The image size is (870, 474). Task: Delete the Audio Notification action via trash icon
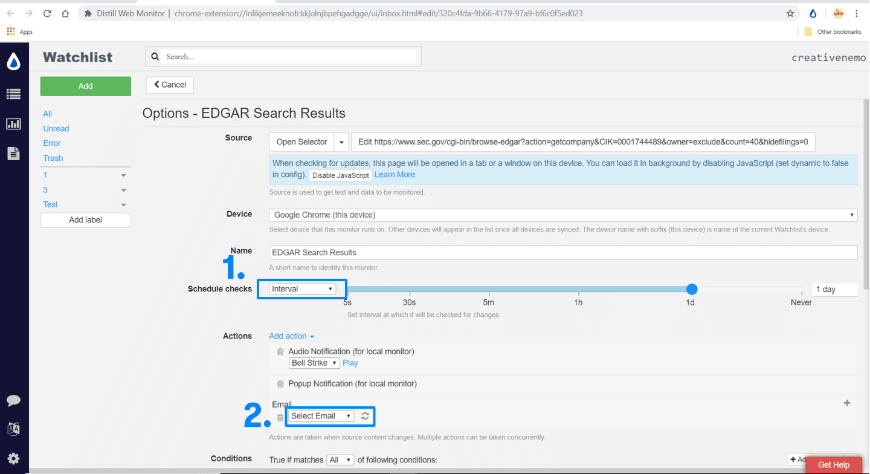(280, 353)
